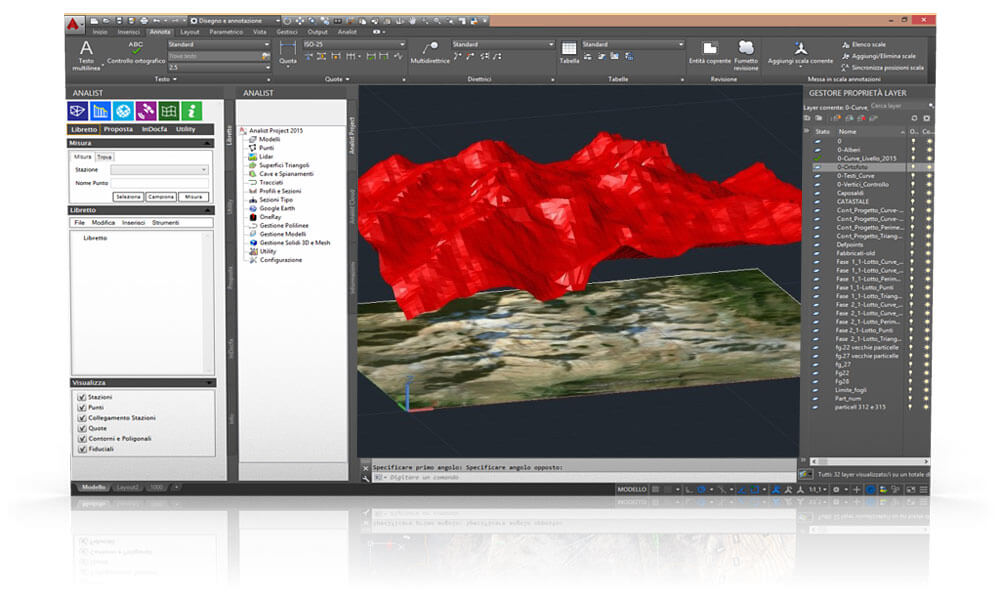1000x602 pixels.
Task: Run Controllo ortografico spell check
Action: click(x=136, y=53)
